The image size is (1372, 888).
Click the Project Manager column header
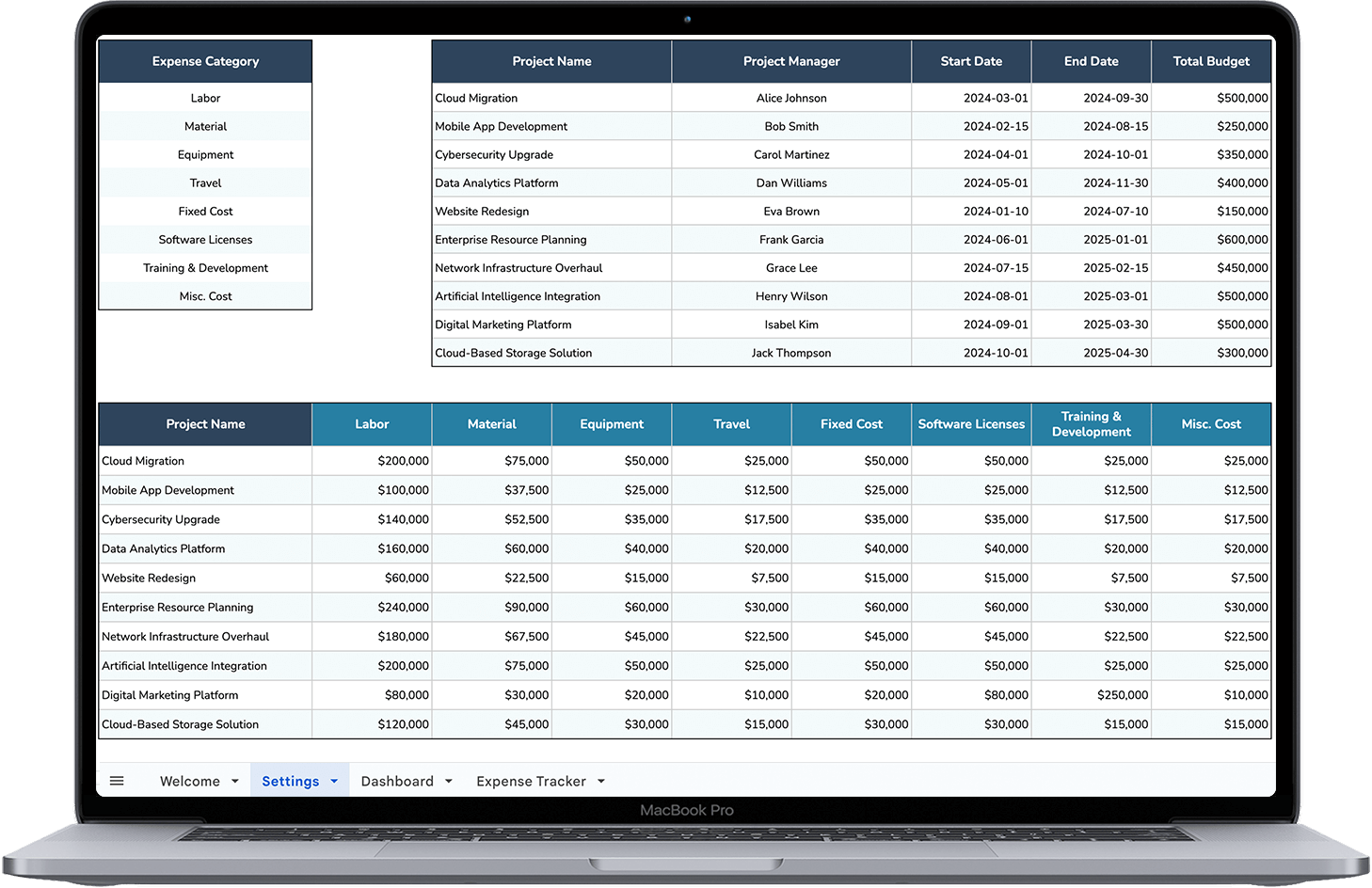click(x=791, y=61)
